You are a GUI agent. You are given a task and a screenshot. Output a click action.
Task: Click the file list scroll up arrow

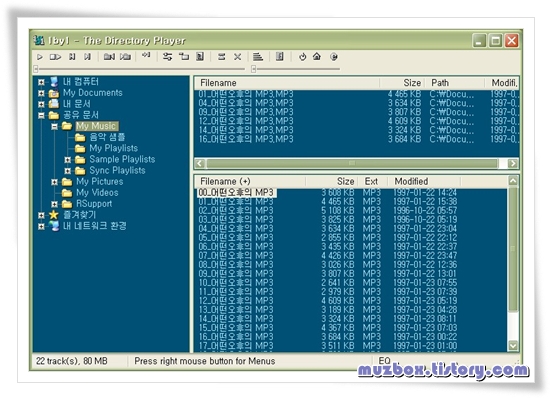pos(513,181)
